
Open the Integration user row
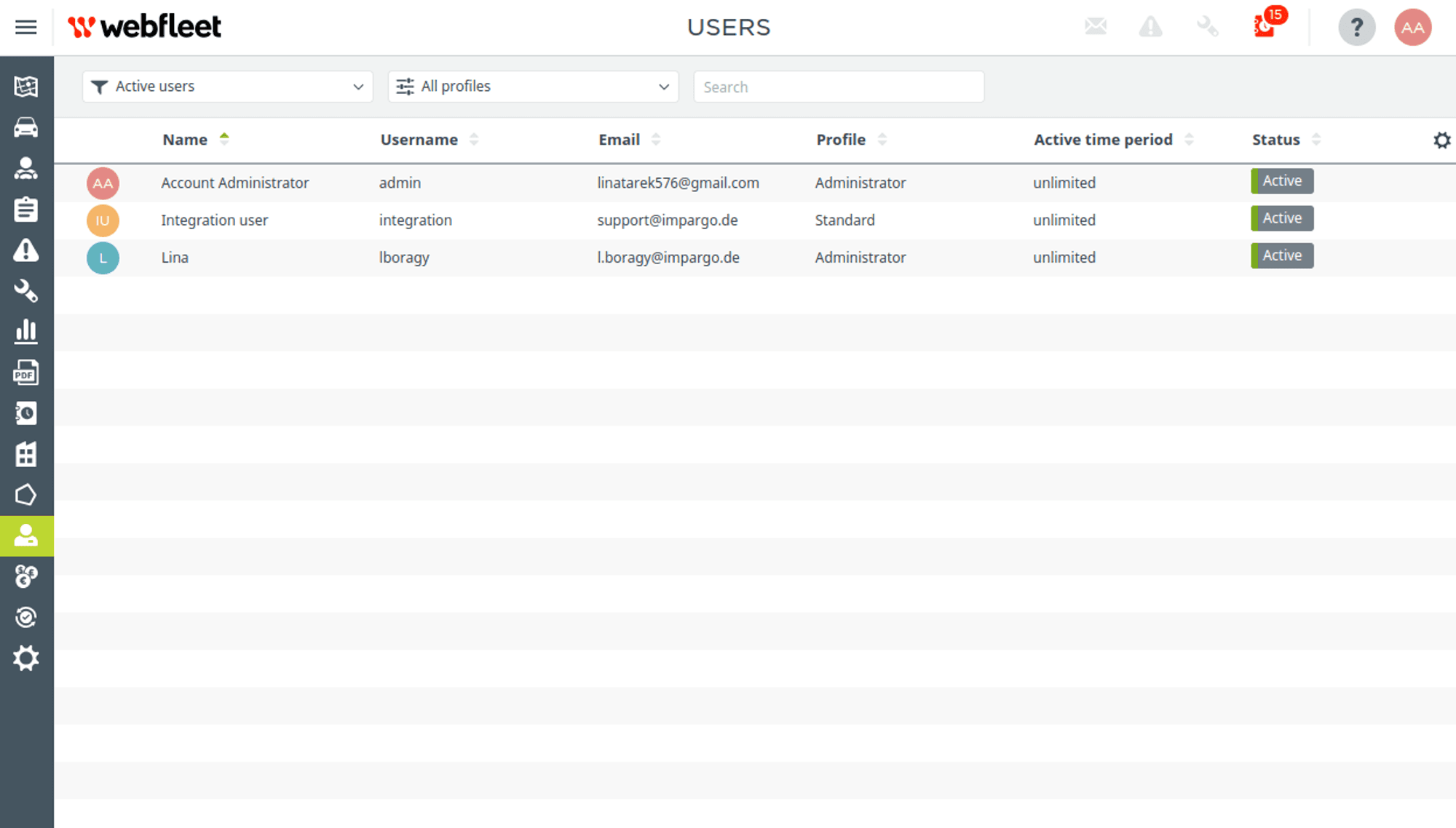click(x=215, y=220)
